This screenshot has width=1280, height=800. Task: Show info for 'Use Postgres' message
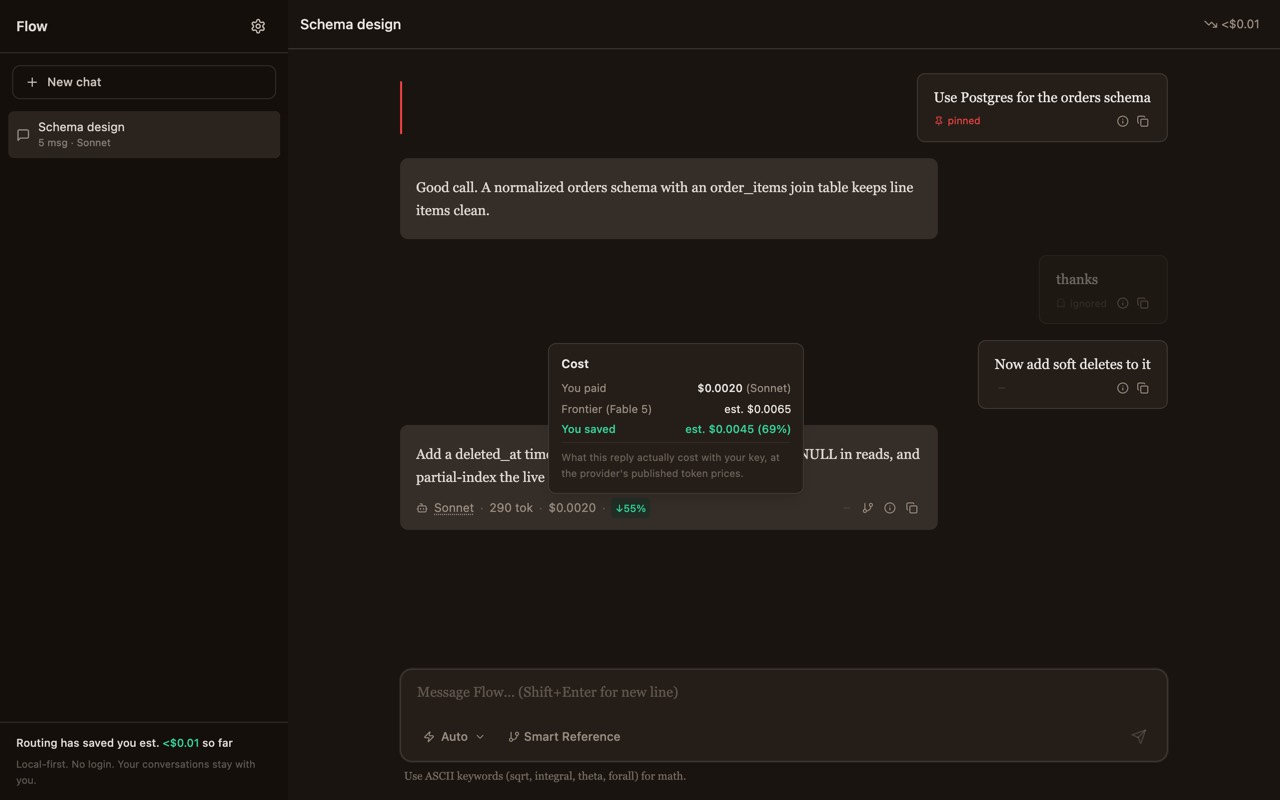point(1122,121)
